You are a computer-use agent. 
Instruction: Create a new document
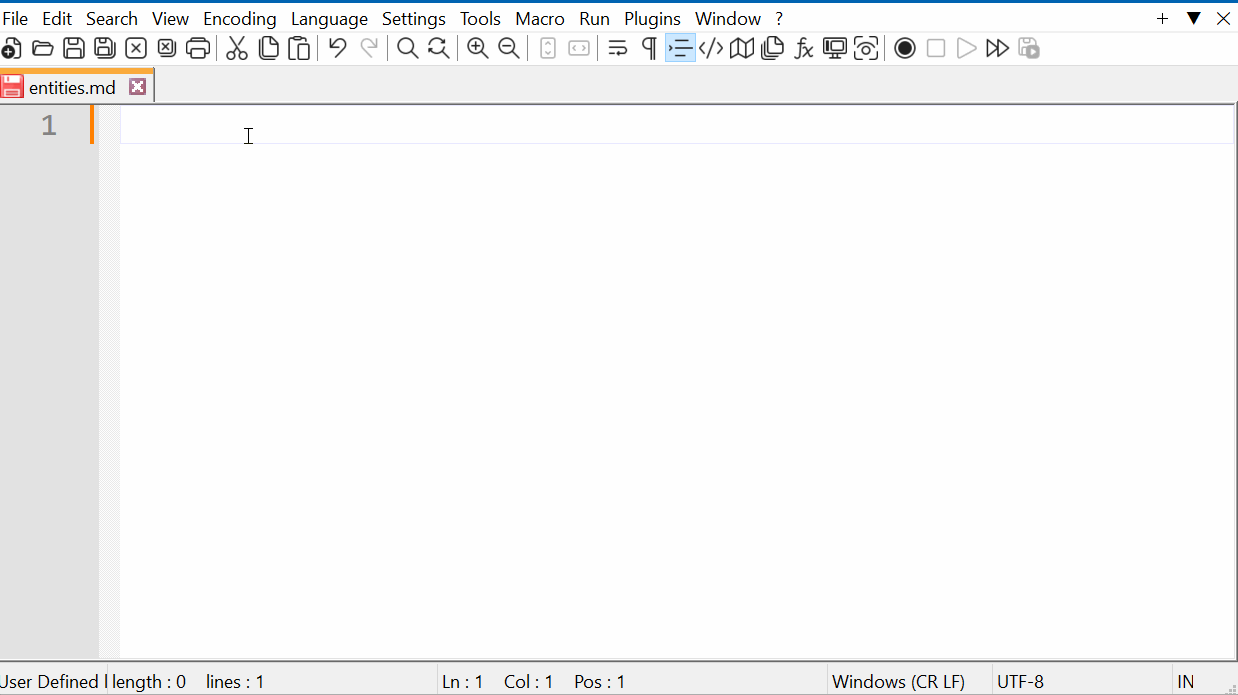click(12, 47)
